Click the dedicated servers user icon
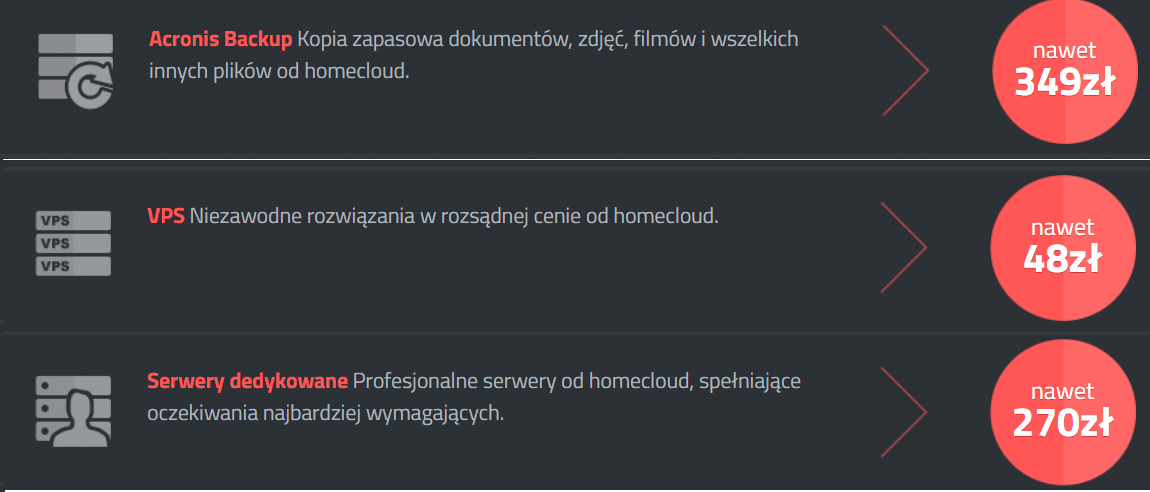 pos(73,411)
